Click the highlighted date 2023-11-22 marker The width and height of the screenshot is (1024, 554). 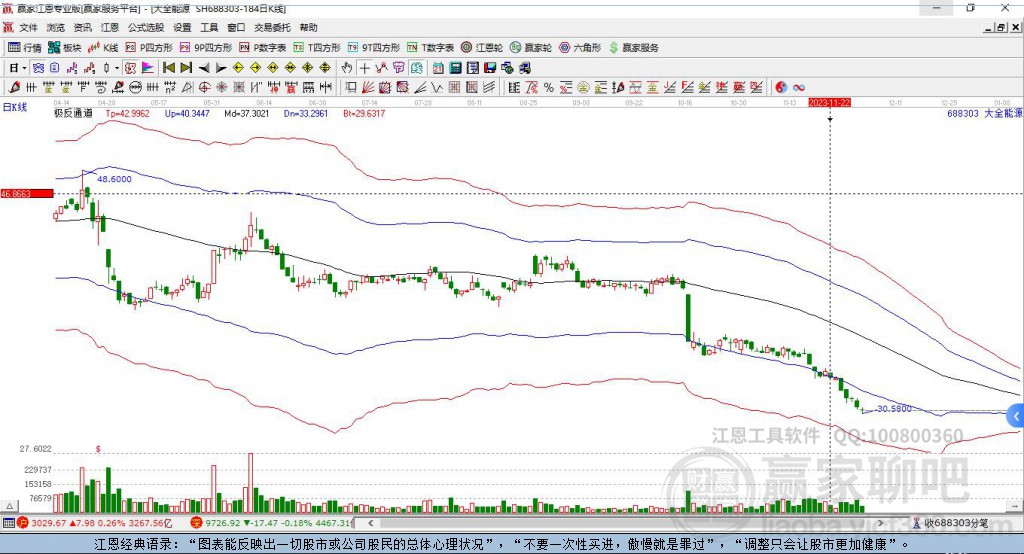pos(829,103)
